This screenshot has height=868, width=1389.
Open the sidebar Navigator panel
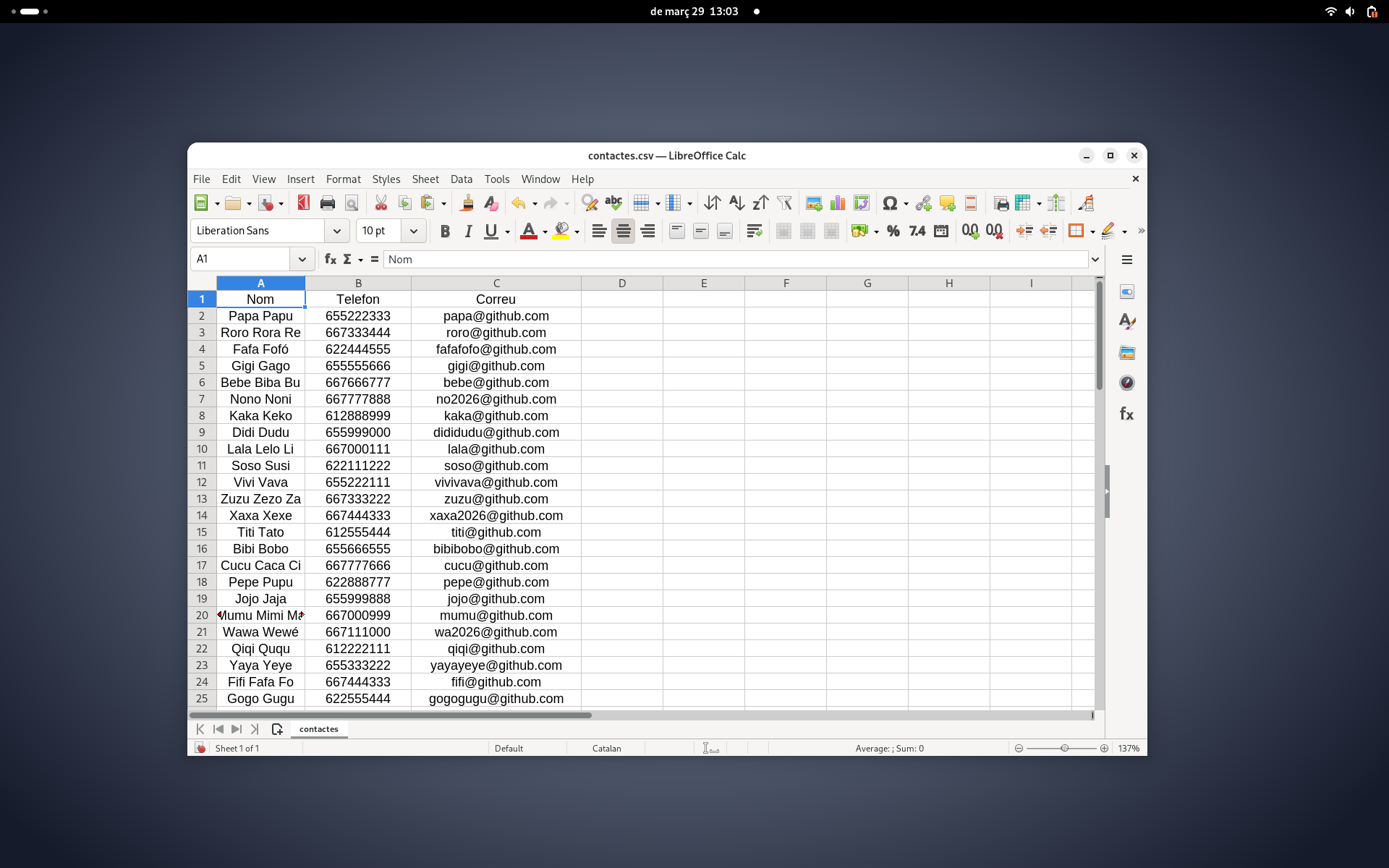point(1126,383)
